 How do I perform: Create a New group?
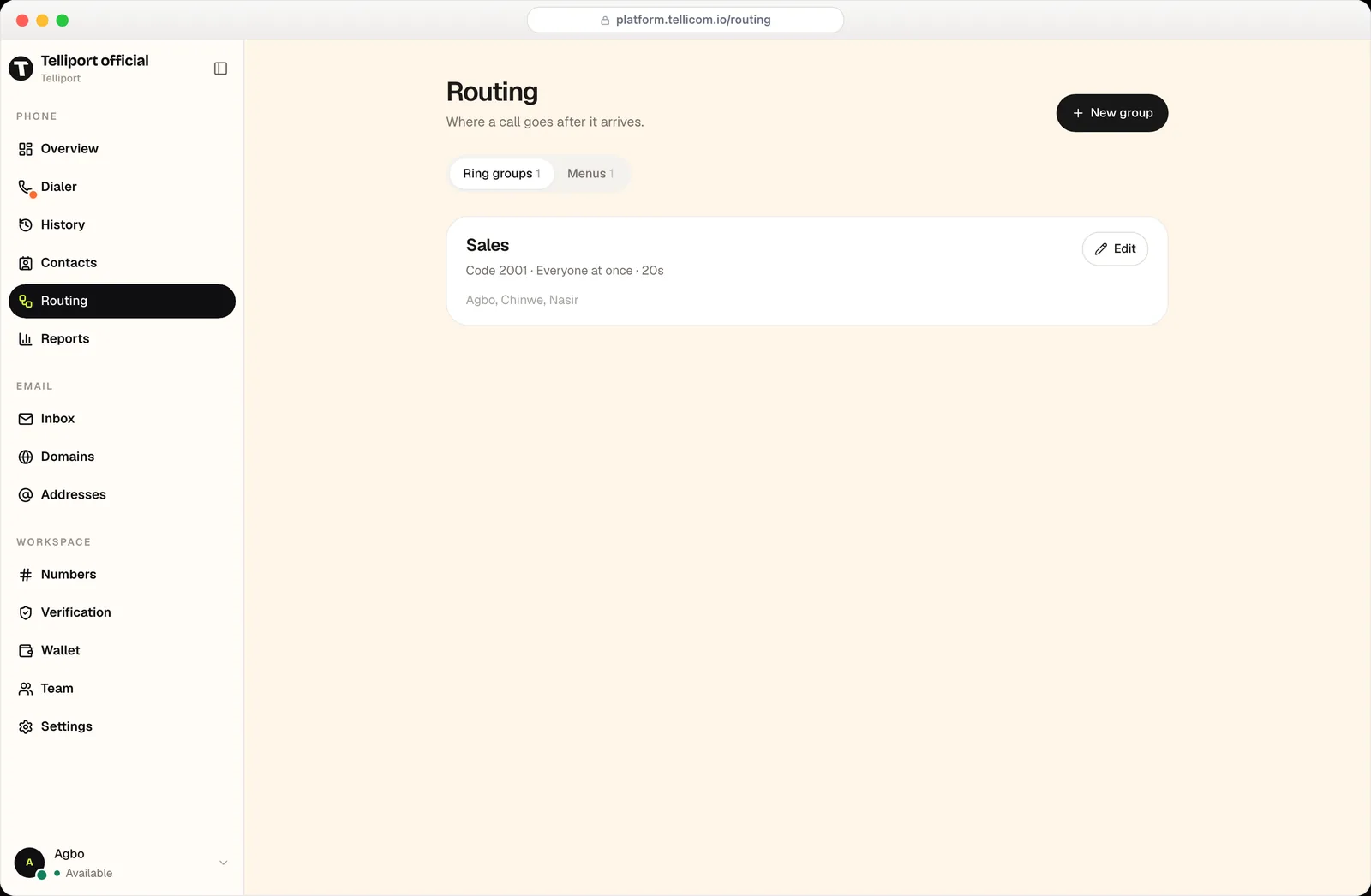pyautogui.click(x=1111, y=113)
